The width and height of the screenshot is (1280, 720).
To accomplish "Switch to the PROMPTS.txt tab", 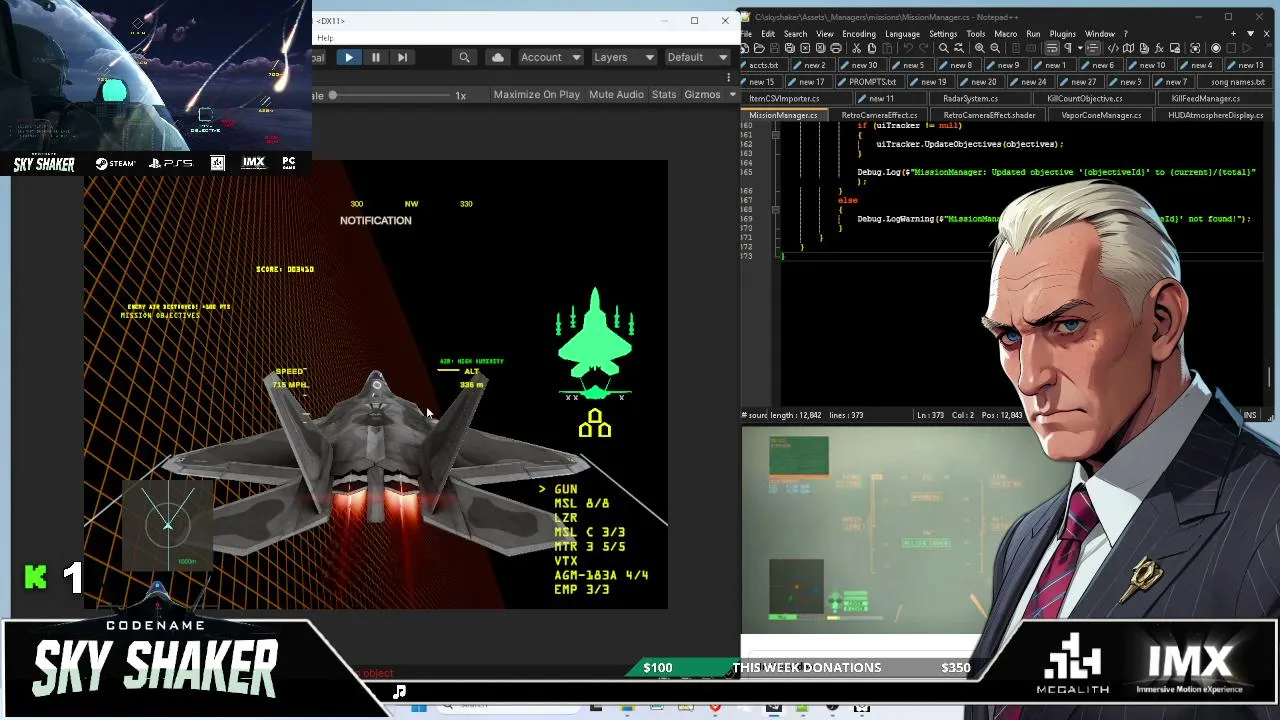I will click(x=872, y=82).
